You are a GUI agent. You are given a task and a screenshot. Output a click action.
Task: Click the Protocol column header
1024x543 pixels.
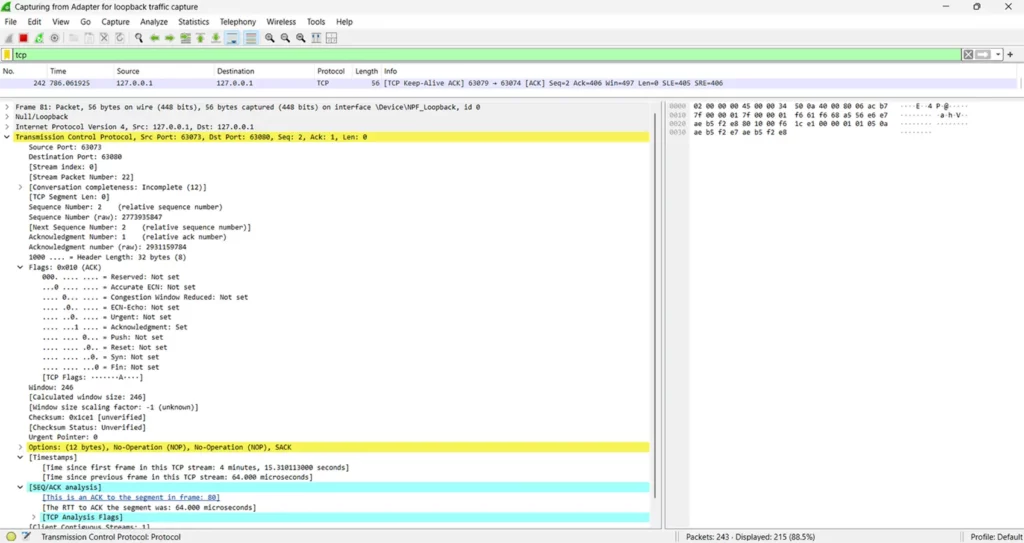pyautogui.click(x=331, y=71)
